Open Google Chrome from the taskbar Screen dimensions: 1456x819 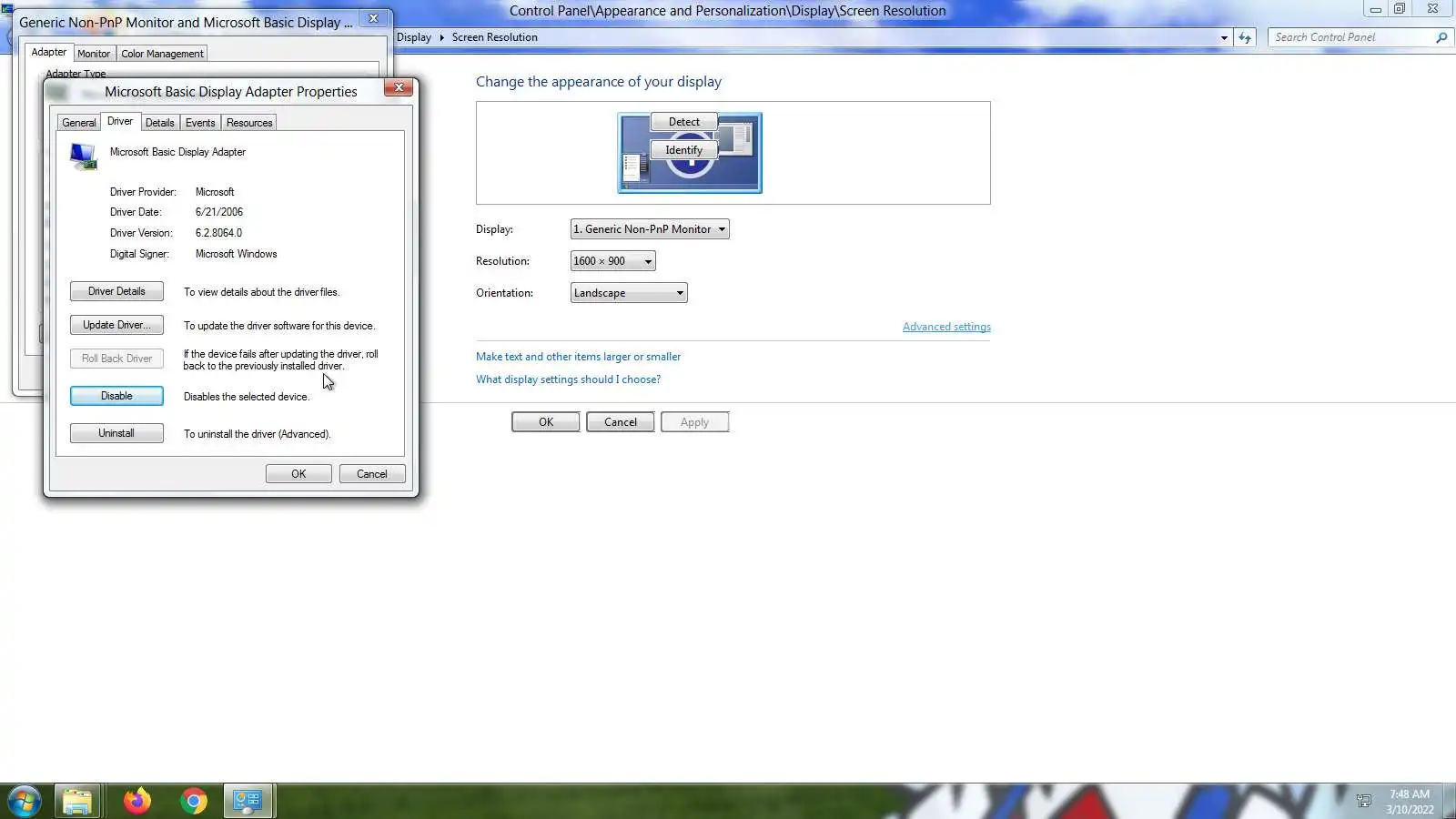pyautogui.click(x=193, y=801)
